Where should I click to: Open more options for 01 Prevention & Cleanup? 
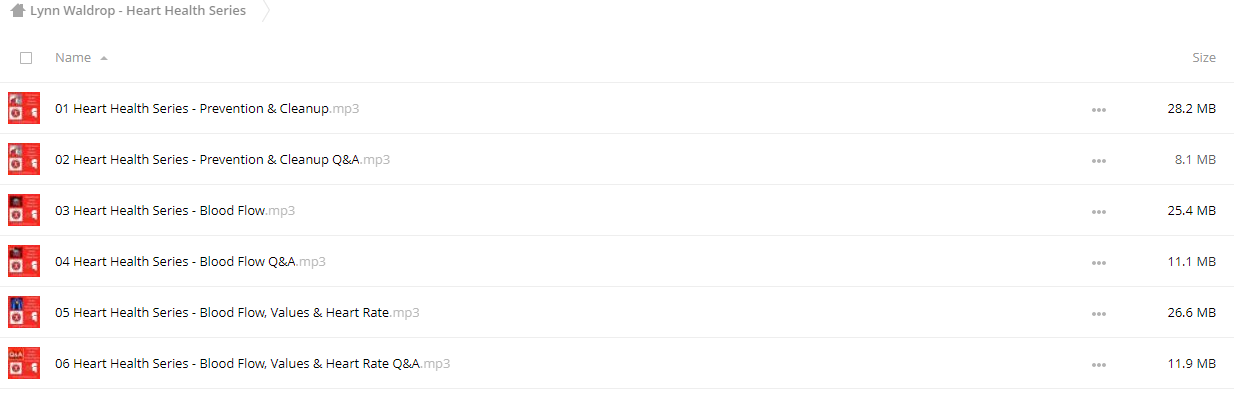1099,109
